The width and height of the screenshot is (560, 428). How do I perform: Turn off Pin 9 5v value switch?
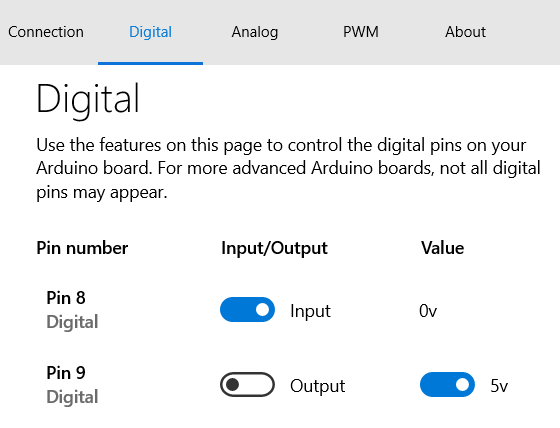click(x=447, y=385)
